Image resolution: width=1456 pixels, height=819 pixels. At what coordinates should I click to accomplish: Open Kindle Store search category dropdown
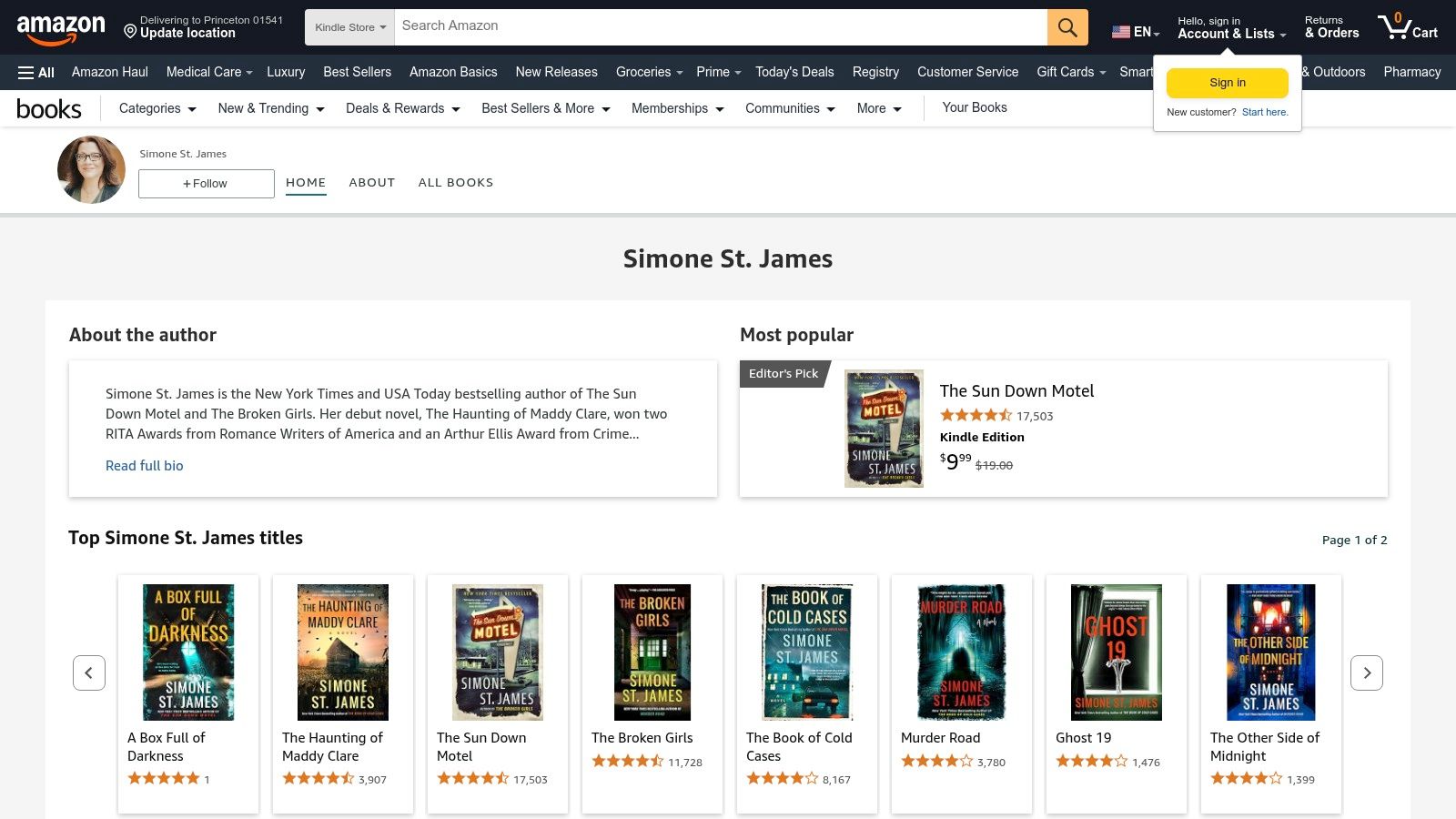350,27
